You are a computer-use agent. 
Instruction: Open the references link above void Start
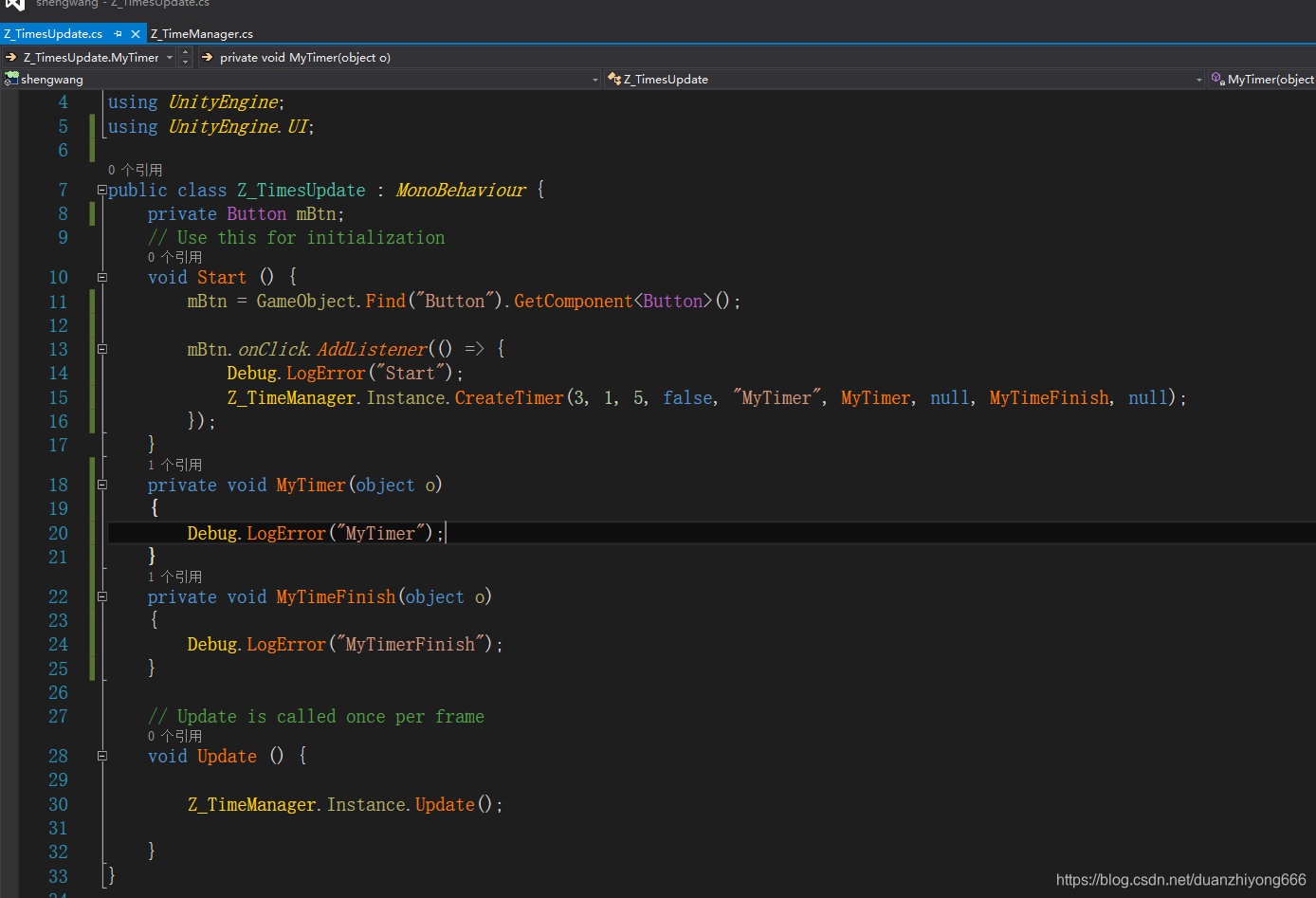tap(174, 257)
